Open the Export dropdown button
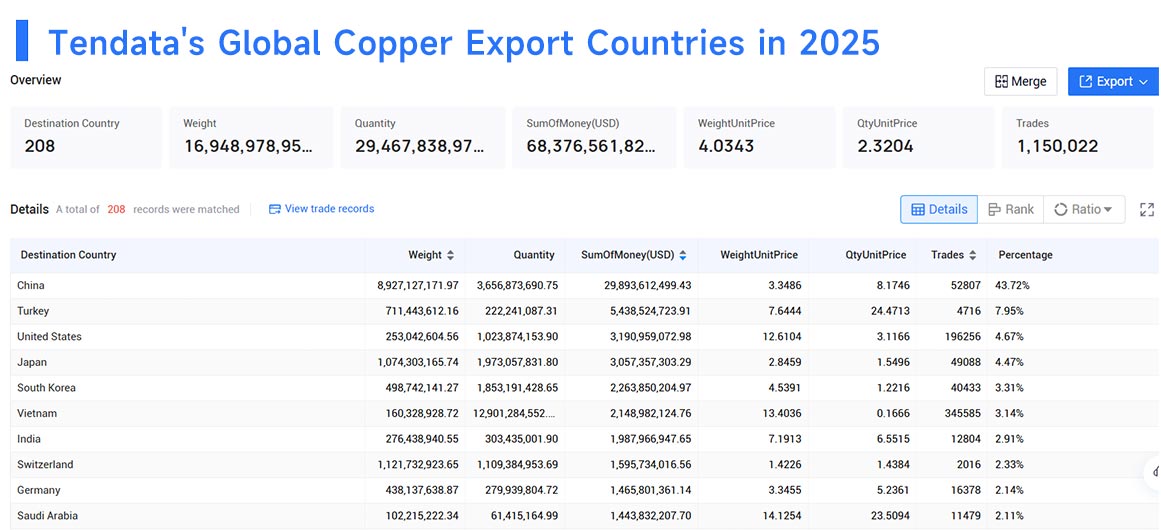 [x=1113, y=81]
